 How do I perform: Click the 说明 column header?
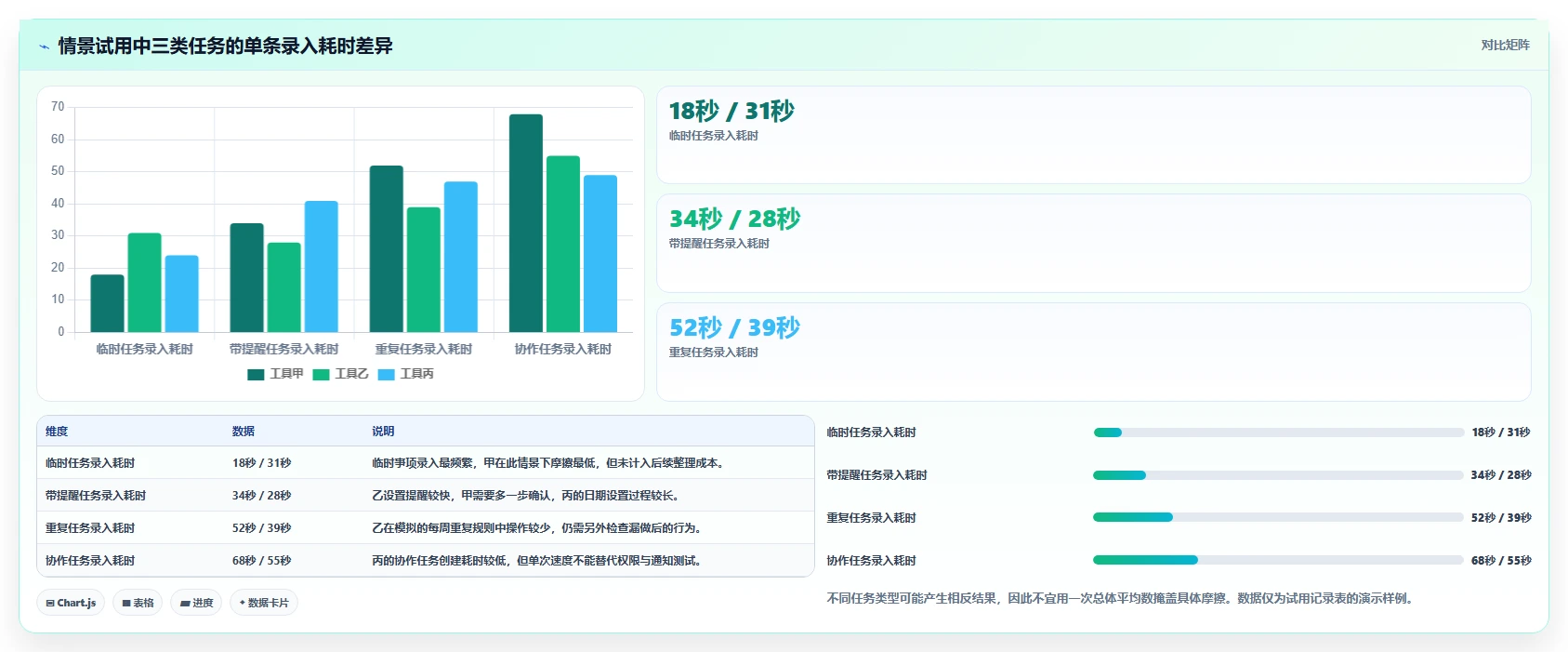pyautogui.click(x=383, y=432)
